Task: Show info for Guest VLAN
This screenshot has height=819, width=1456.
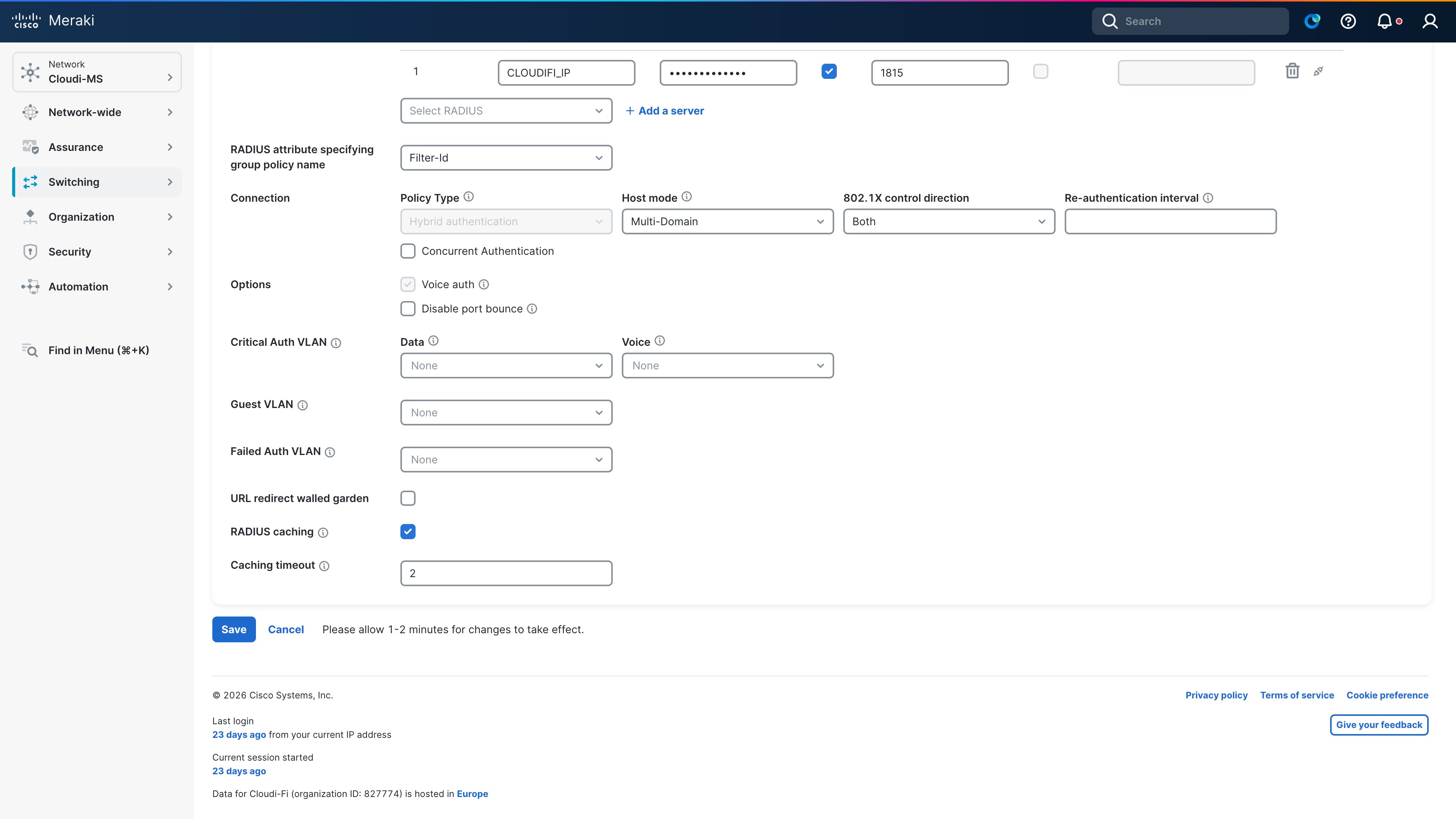Action: [303, 405]
